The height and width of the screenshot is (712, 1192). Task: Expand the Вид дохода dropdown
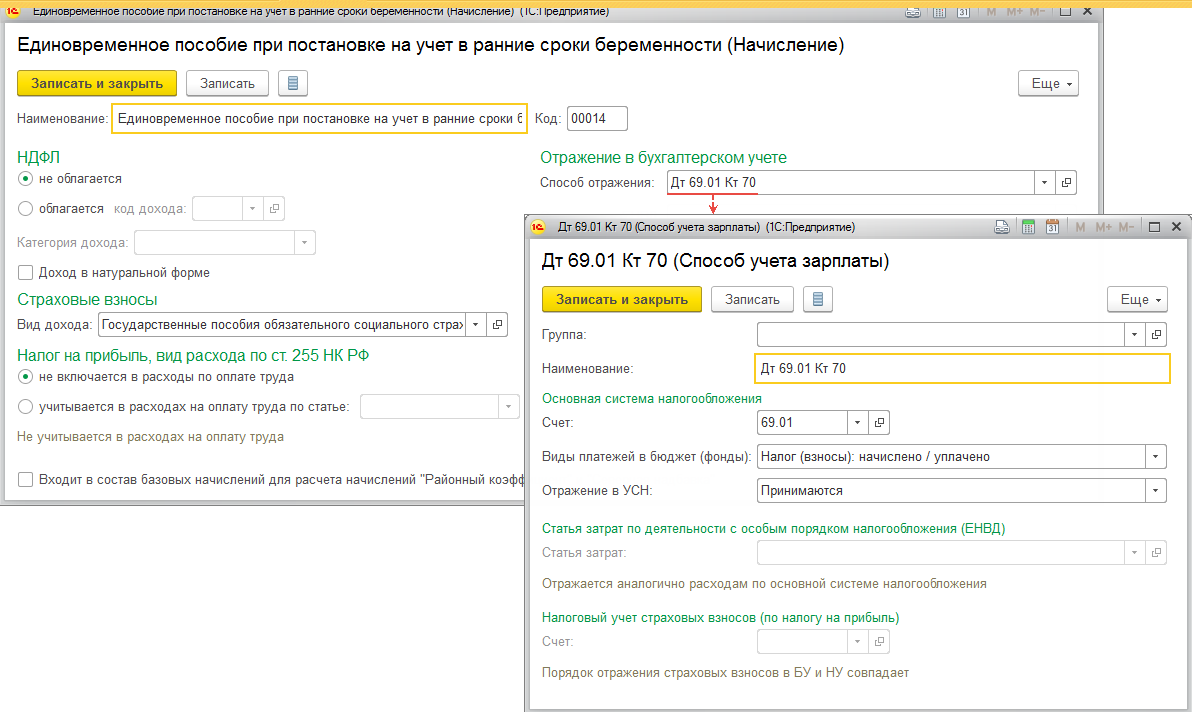(x=476, y=324)
